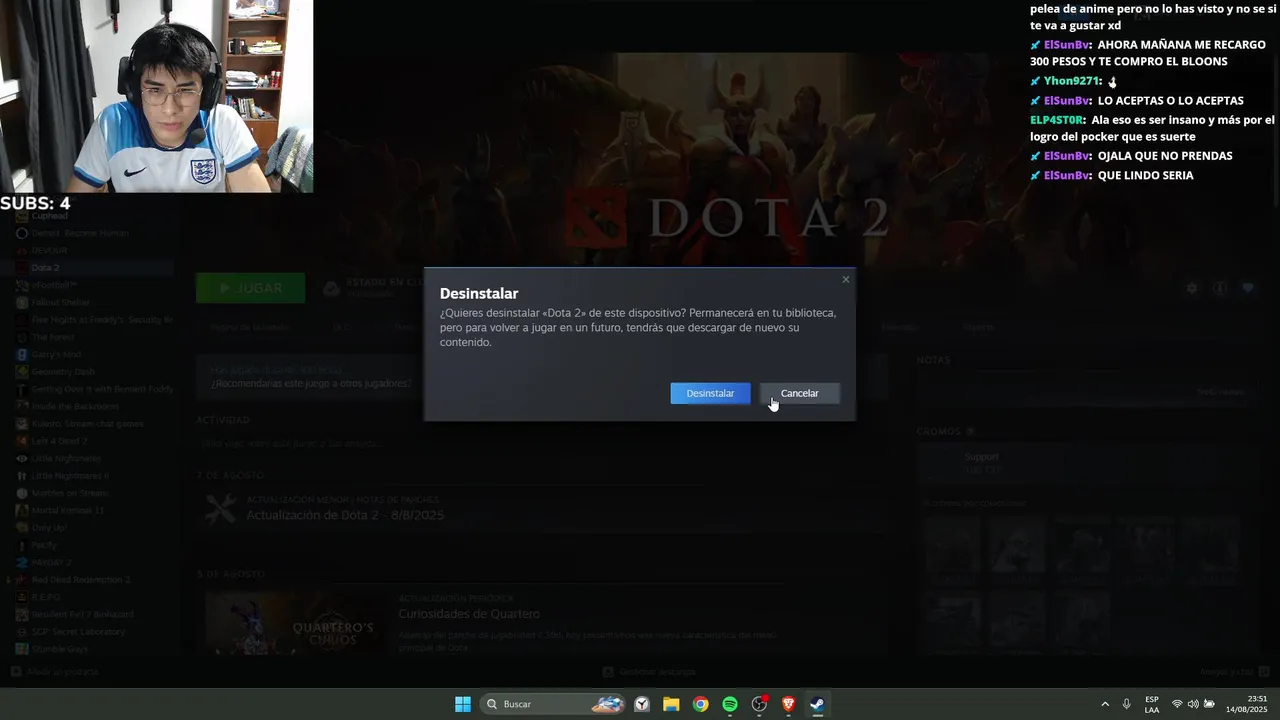Select R.E.P.O. in the library

pyautogui.click(x=46, y=597)
